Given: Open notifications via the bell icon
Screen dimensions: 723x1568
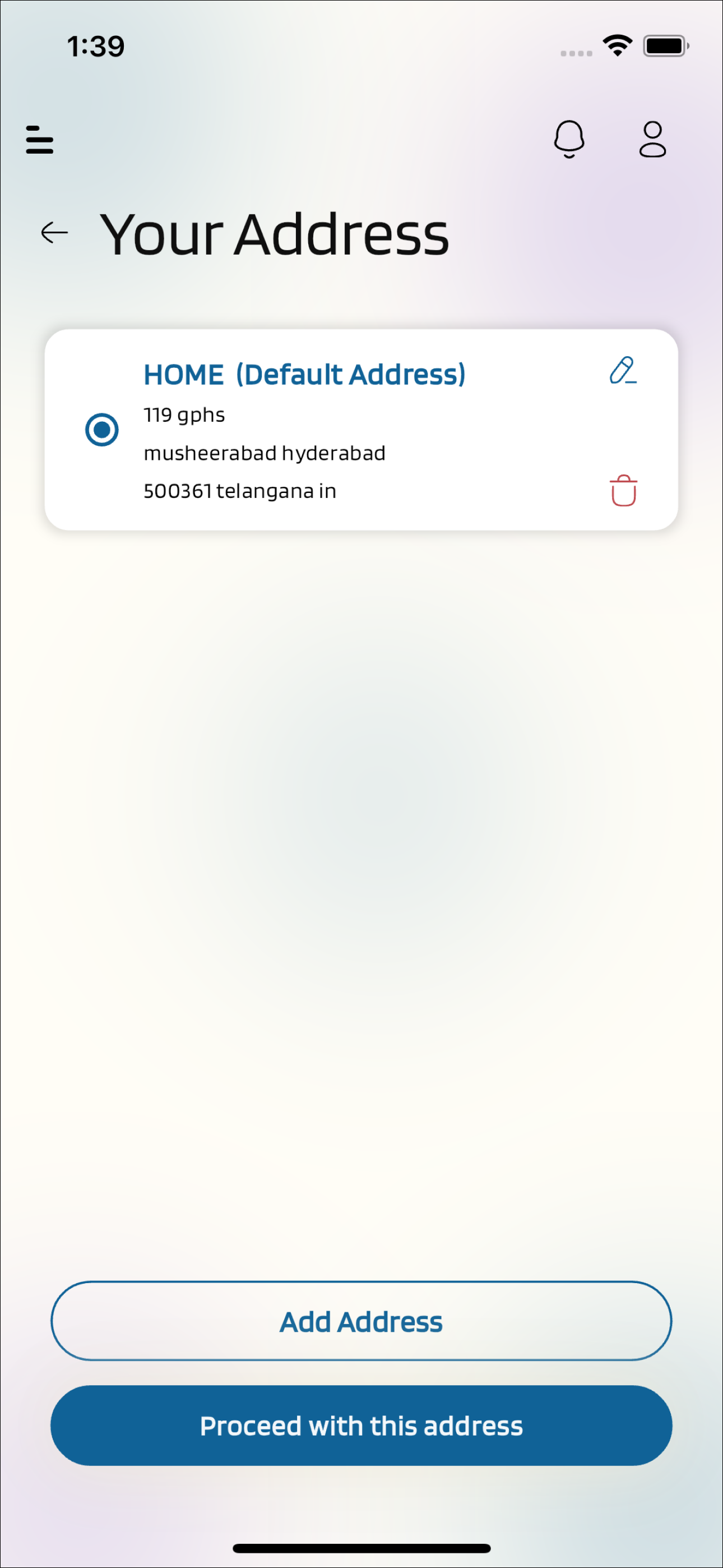Looking at the screenshot, I should coord(569,140).
